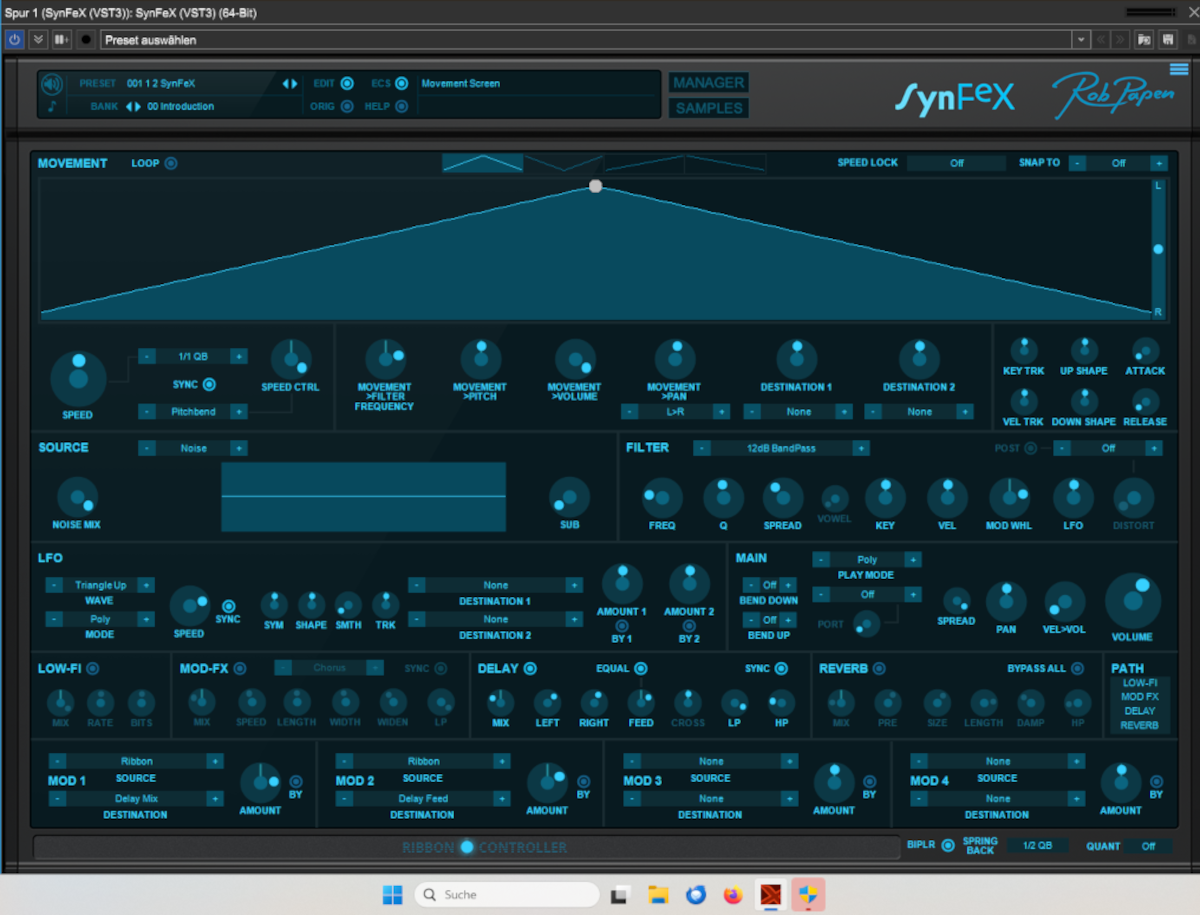Open the Play Mode 'Poly' selector in Main

tap(867, 560)
